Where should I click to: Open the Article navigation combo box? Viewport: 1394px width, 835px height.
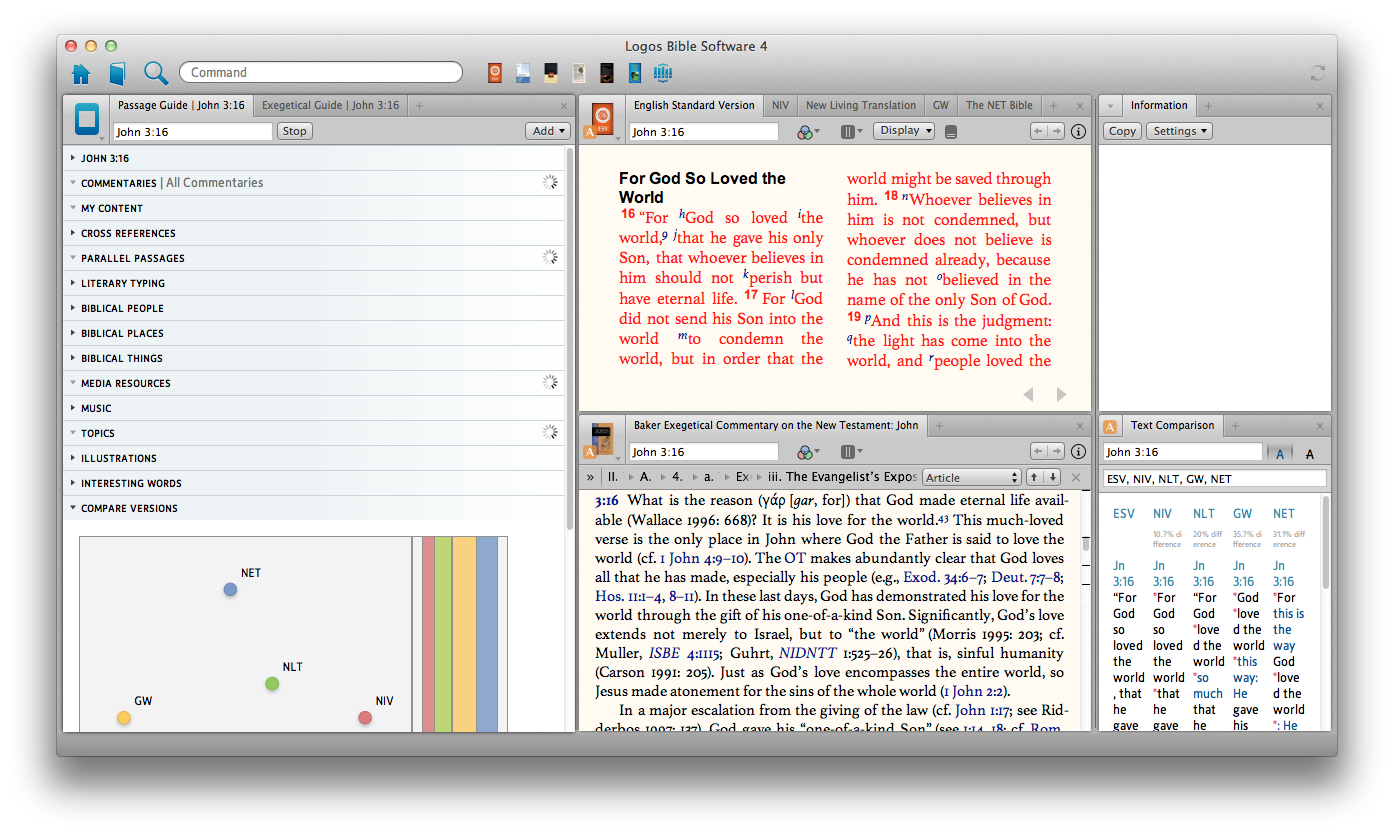[x=971, y=478]
